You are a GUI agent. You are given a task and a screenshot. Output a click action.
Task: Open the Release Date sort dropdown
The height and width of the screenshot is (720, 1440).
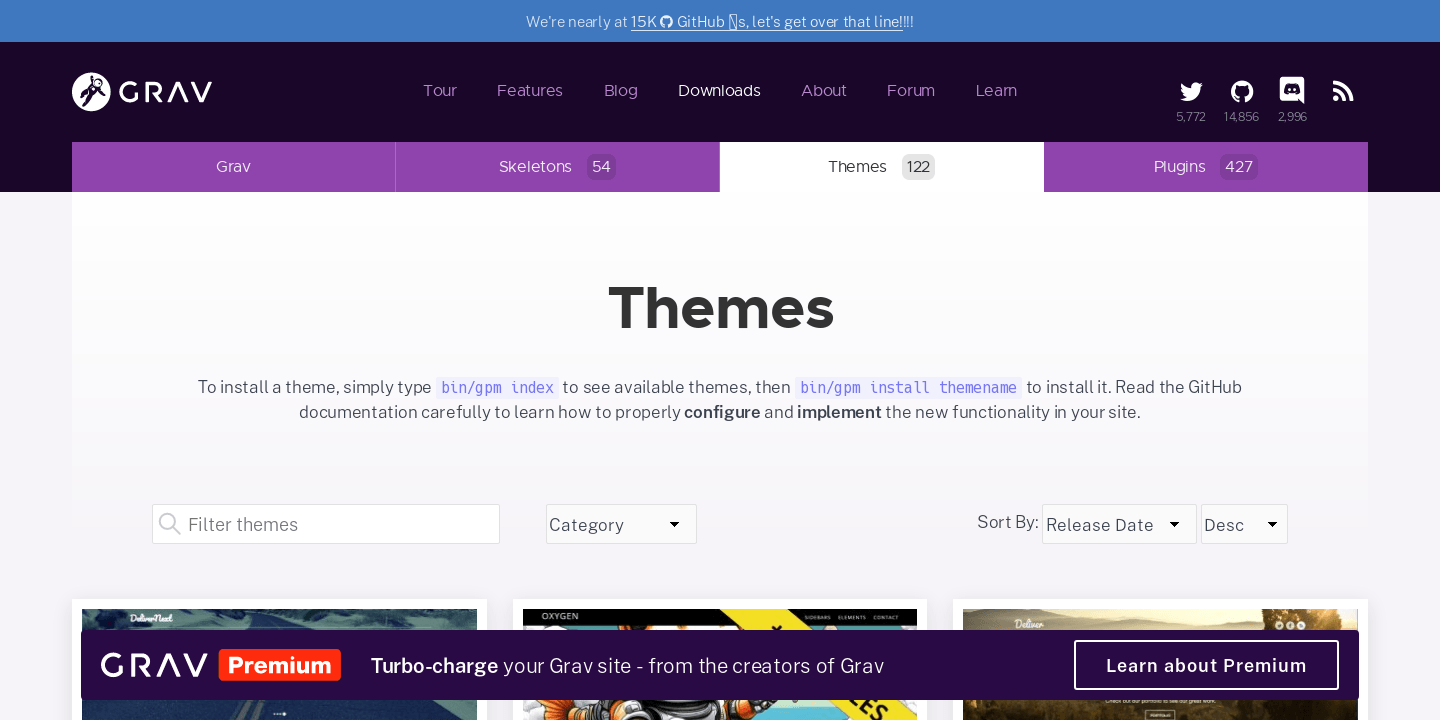pyautogui.click(x=1118, y=524)
